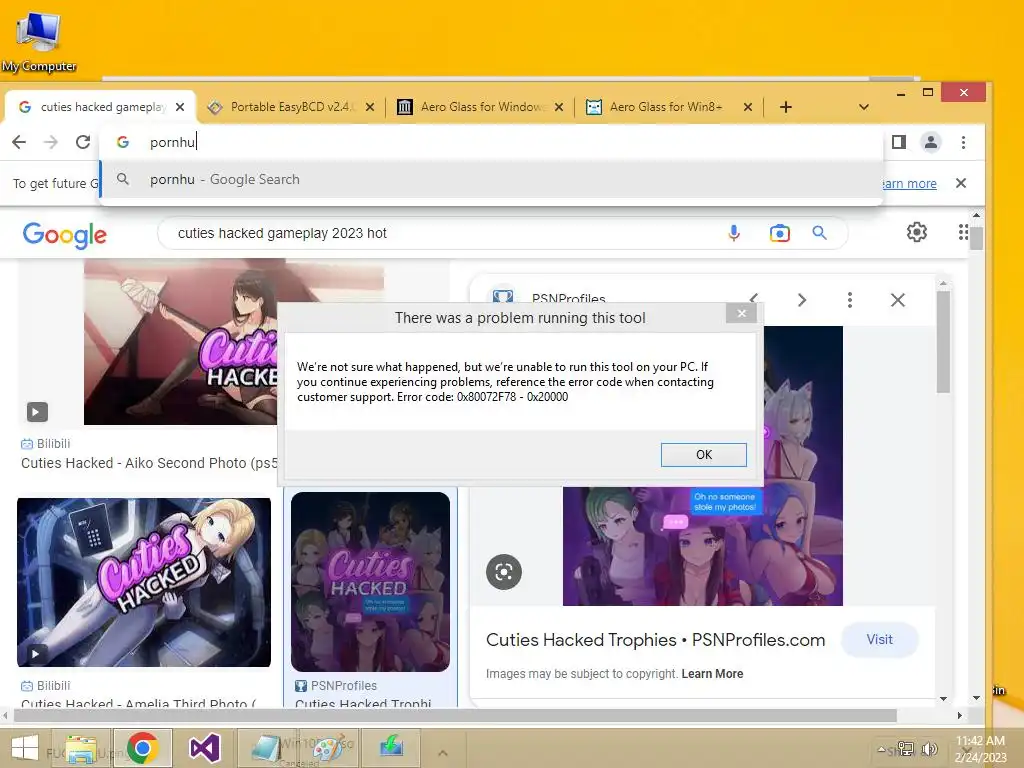Open the Paint taskbar icon
Image resolution: width=1024 pixels, height=768 pixels.
coord(330,748)
